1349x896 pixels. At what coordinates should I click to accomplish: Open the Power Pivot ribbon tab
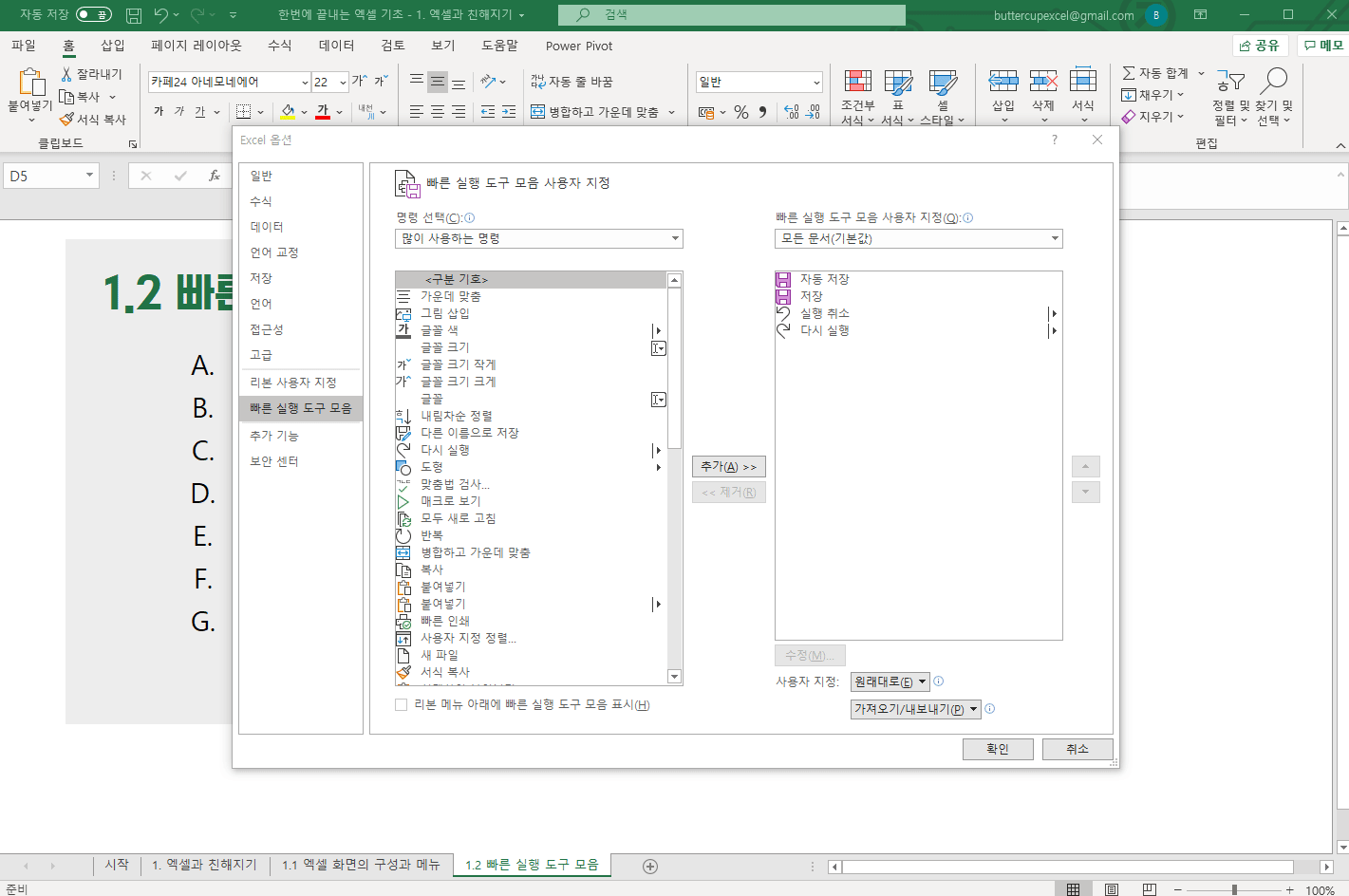click(x=579, y=46)
